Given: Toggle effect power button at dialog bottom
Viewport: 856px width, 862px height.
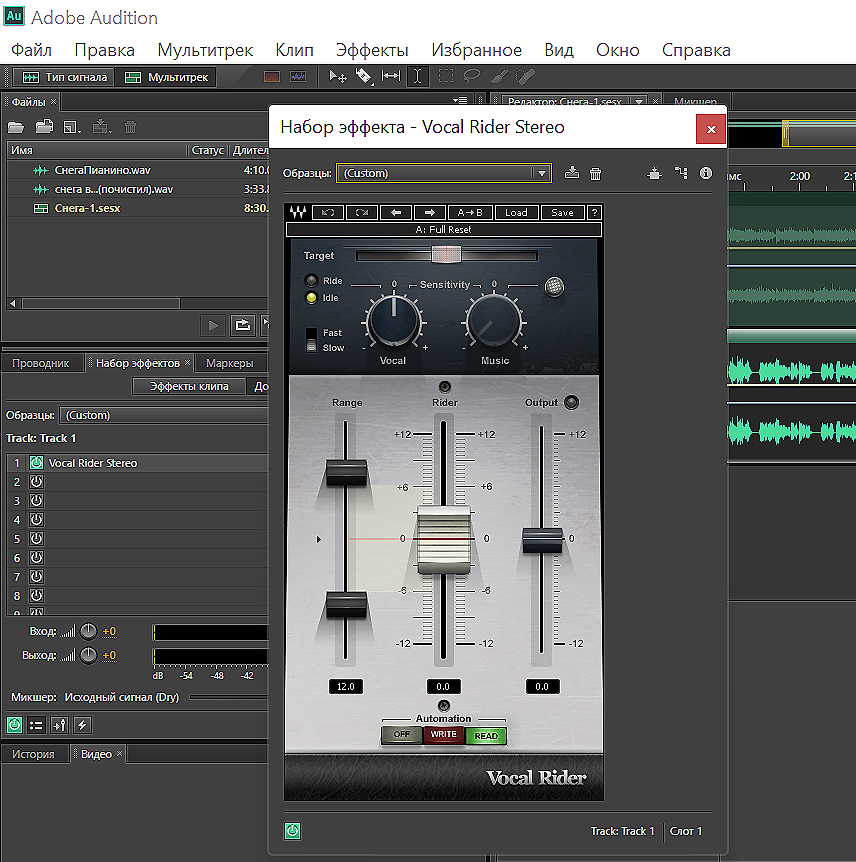Looking at the screenshot, I should 293,831.
